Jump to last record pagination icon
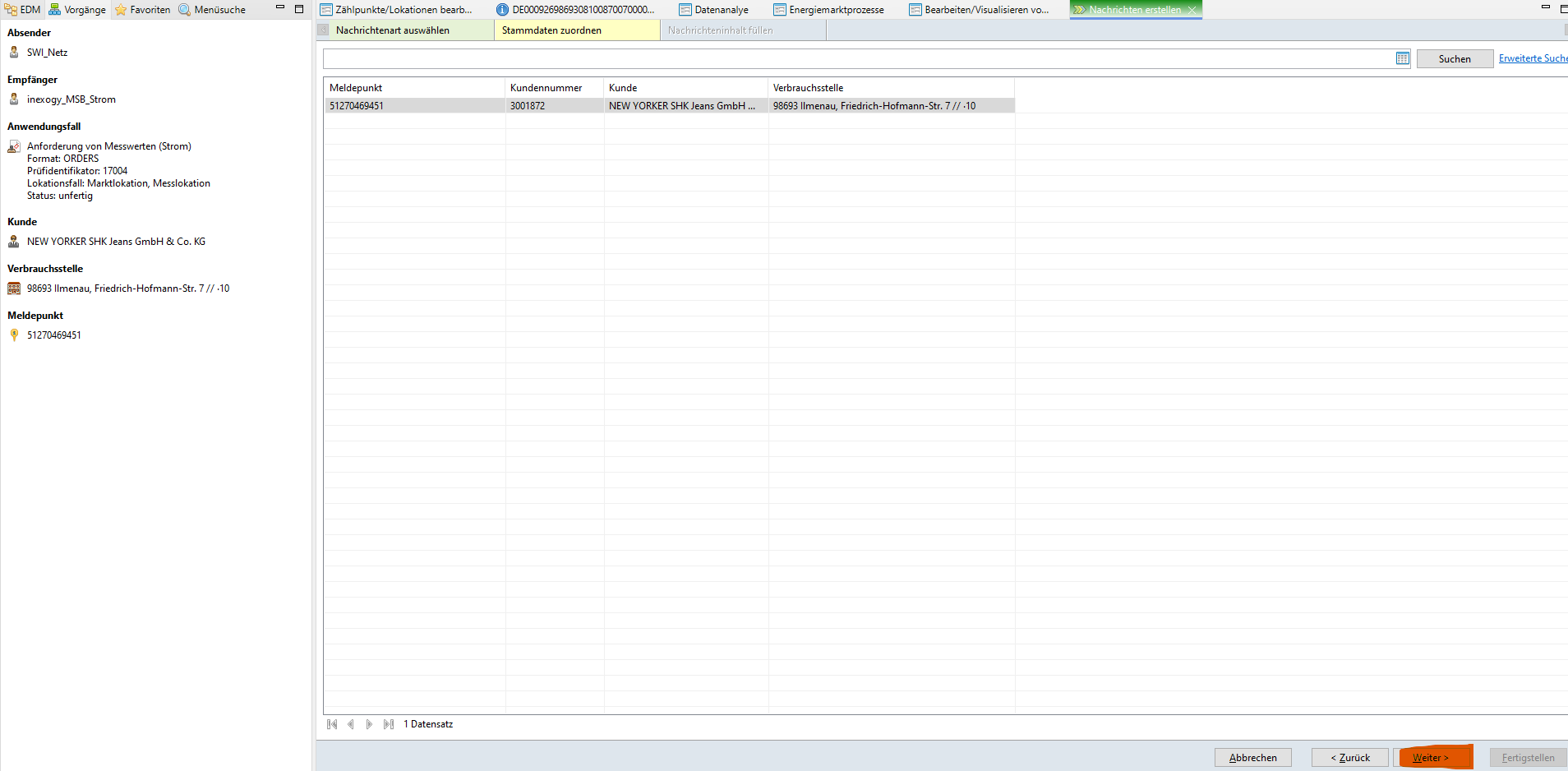The height and width of the screenshot is (771, 1568). pos(388,724)
